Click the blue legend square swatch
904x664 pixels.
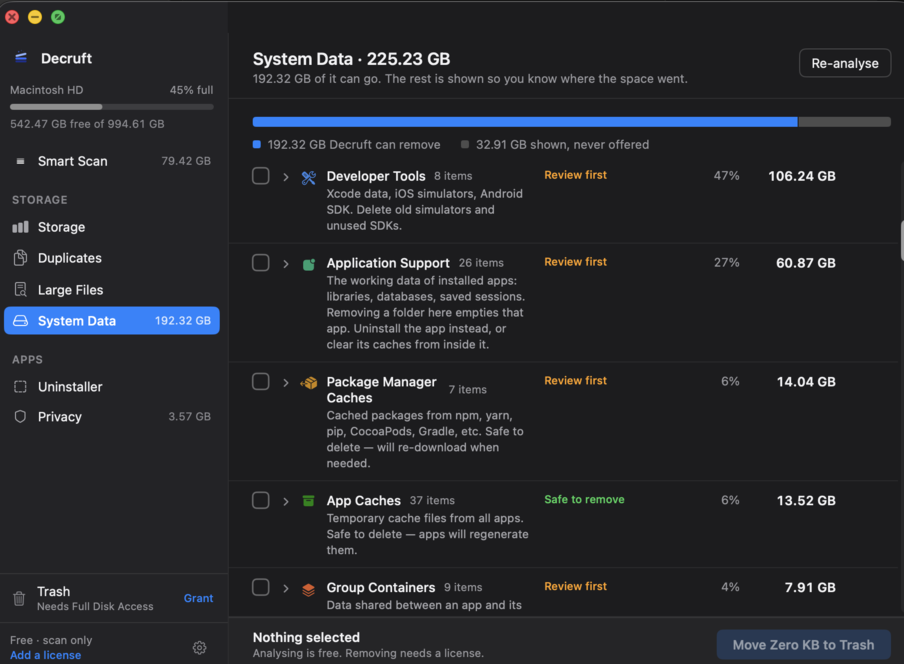pyautogui.click(x=257, y=144)
